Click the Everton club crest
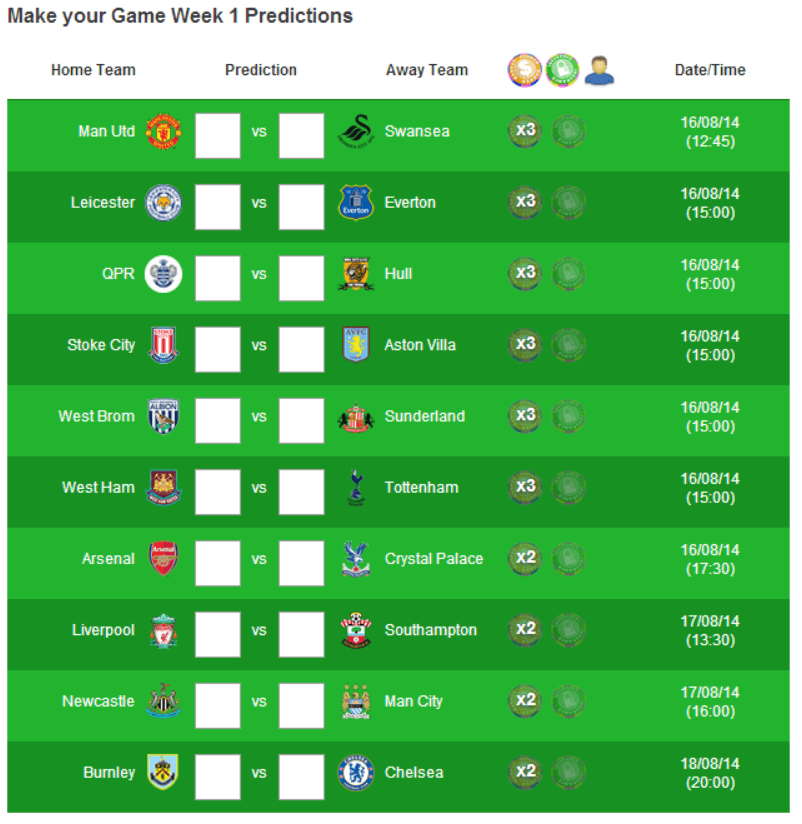 [x=356, y=203]
